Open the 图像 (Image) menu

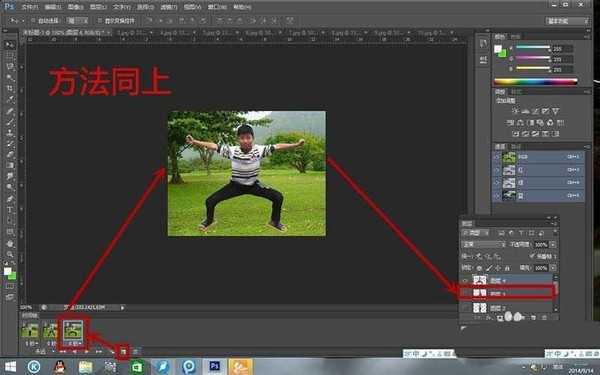75,7
